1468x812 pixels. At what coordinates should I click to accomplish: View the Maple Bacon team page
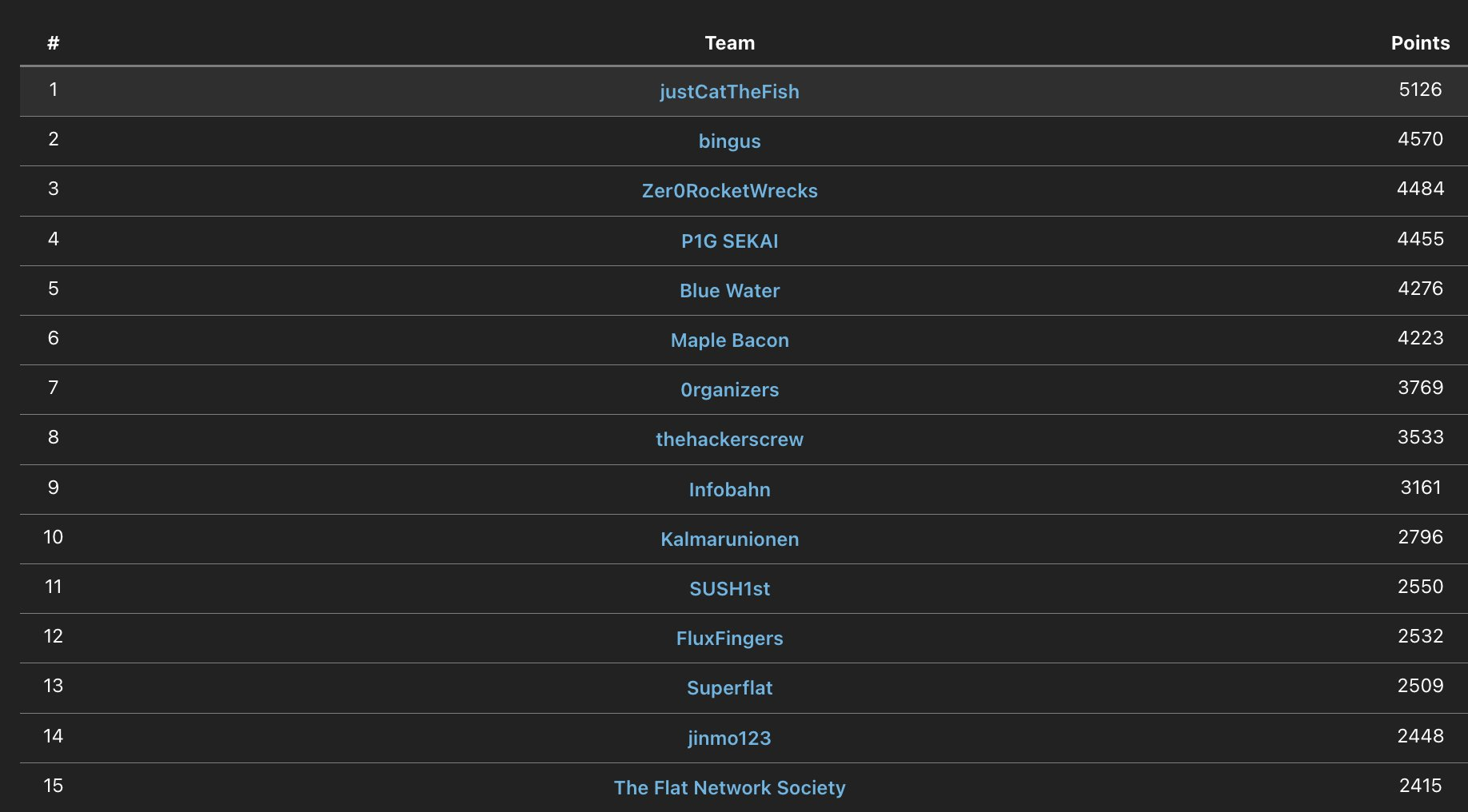(729, 340)
